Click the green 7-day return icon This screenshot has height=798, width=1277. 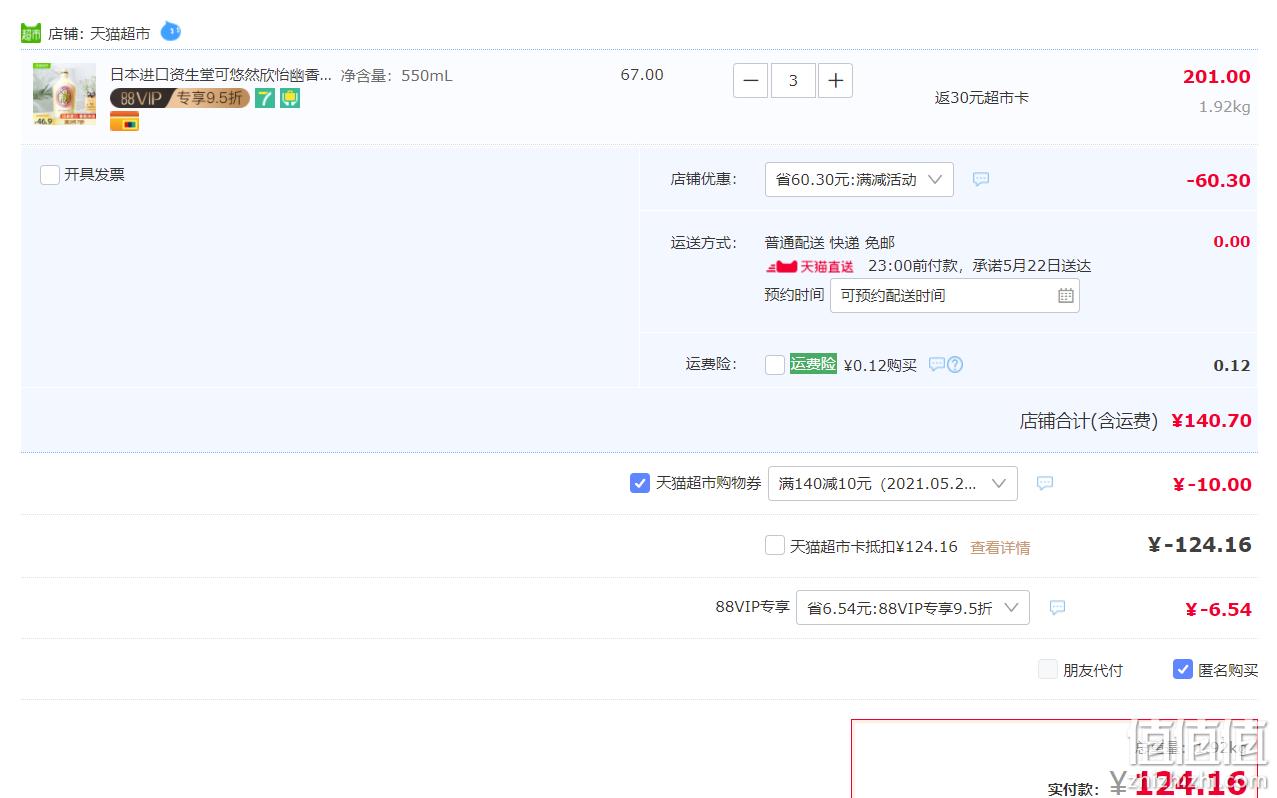[x=265, y=98]
